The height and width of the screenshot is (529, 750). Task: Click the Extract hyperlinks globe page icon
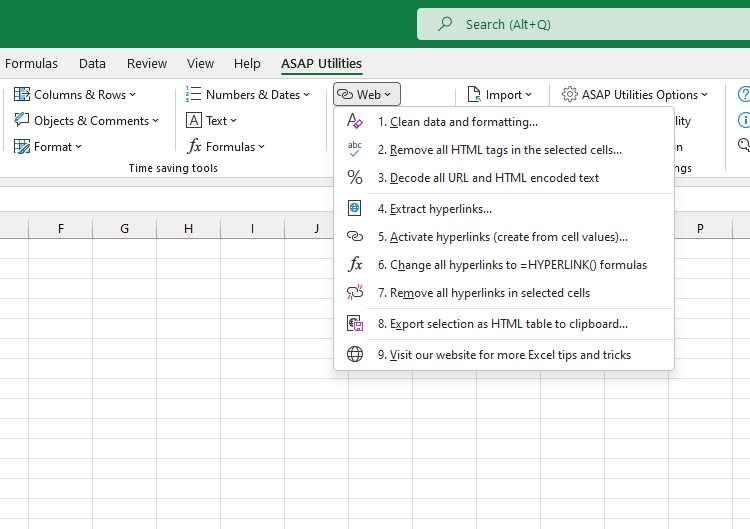coord(354,209)
